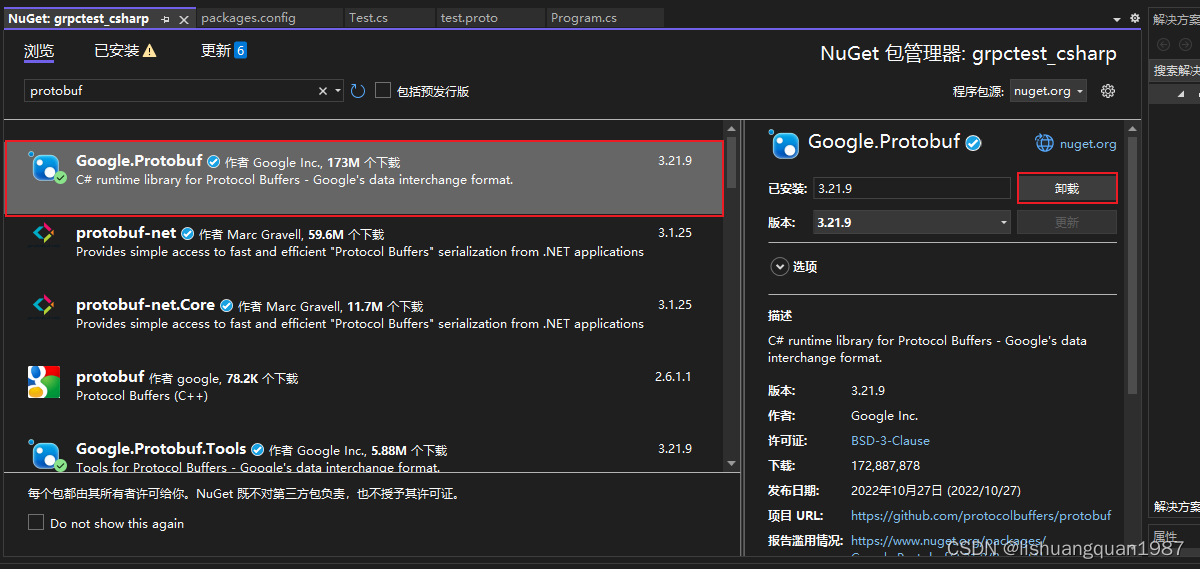Open the version 3.21.9 dropdown
The height and width of the screenshot is (569, 1200).
(911, 223)
